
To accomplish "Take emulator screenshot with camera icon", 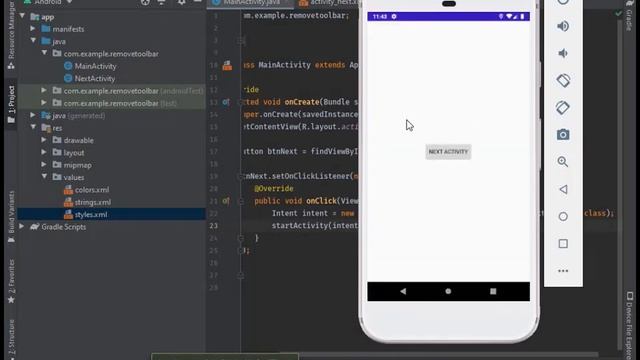I will pyautogui.click(x=563, y=135).
